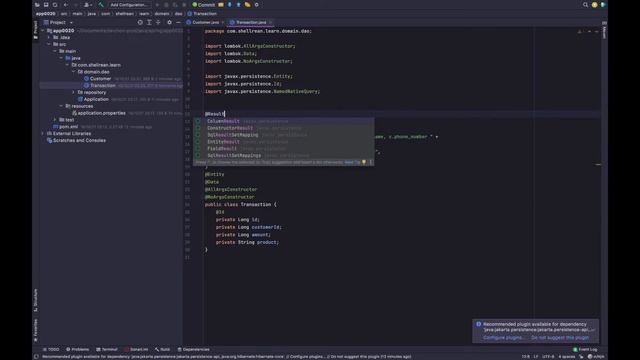Choose ConstructorResult completion suggestion
This screenshot has height=360, width=640.
(x=283, y=128)
